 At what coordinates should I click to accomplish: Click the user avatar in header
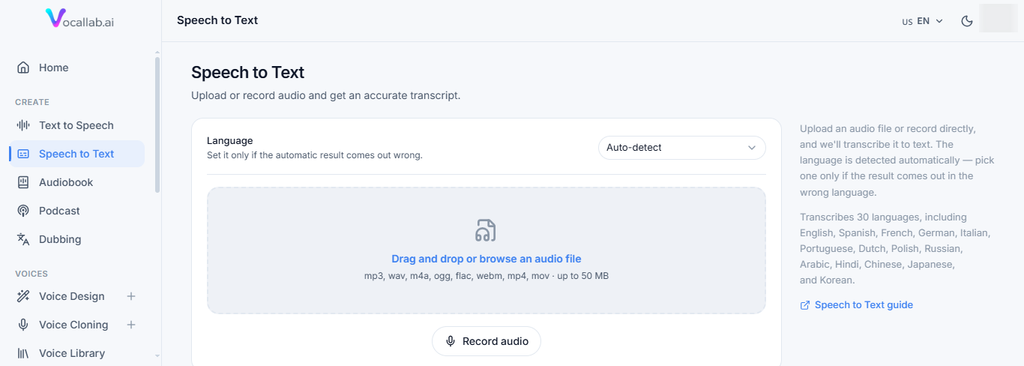[997, 18]
